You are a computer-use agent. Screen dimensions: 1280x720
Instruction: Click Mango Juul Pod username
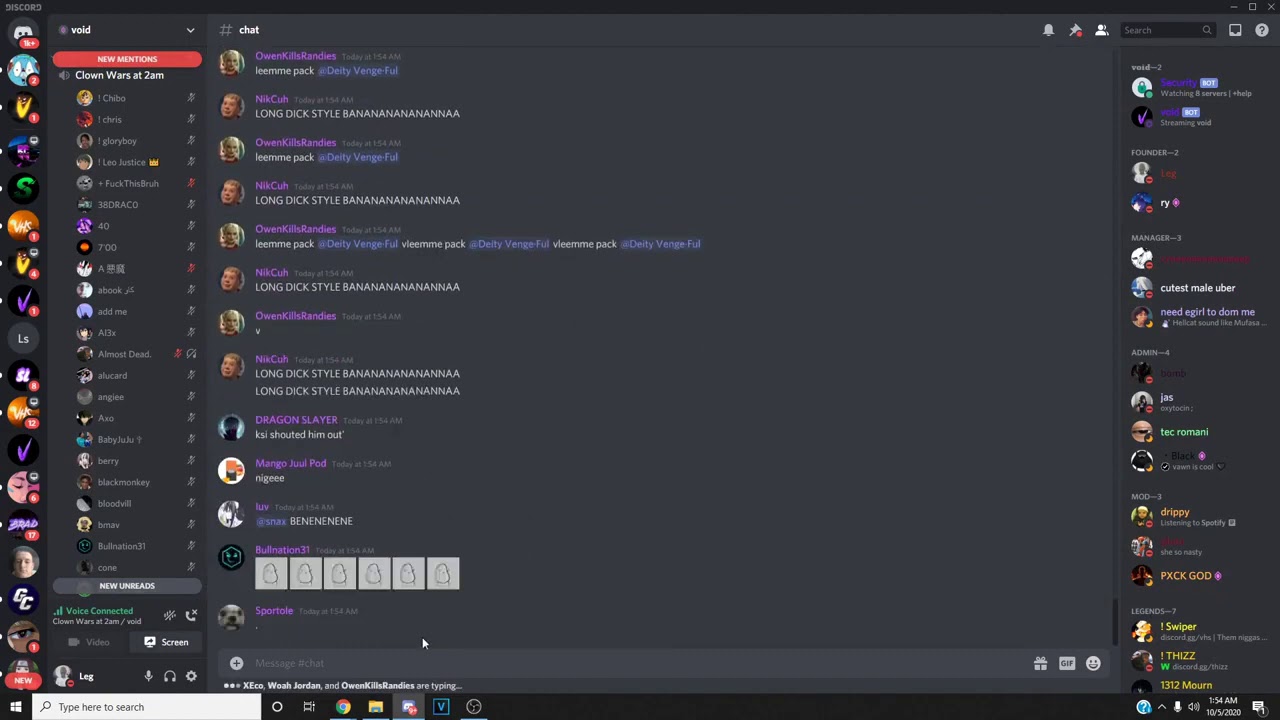pos(290,463)
